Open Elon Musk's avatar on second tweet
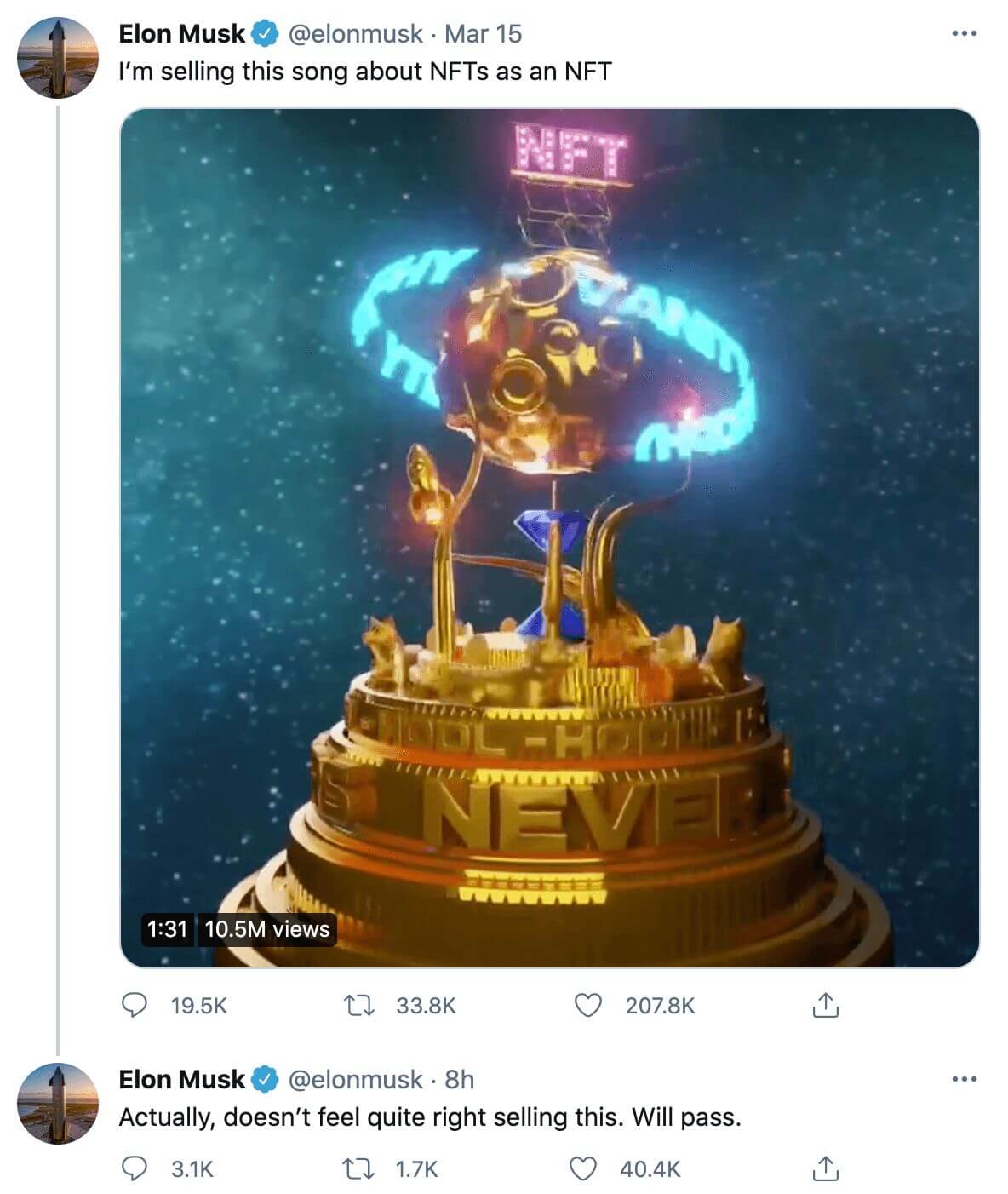The width and height of the screenshot is (1008, 1194). tap(58, 1104)
